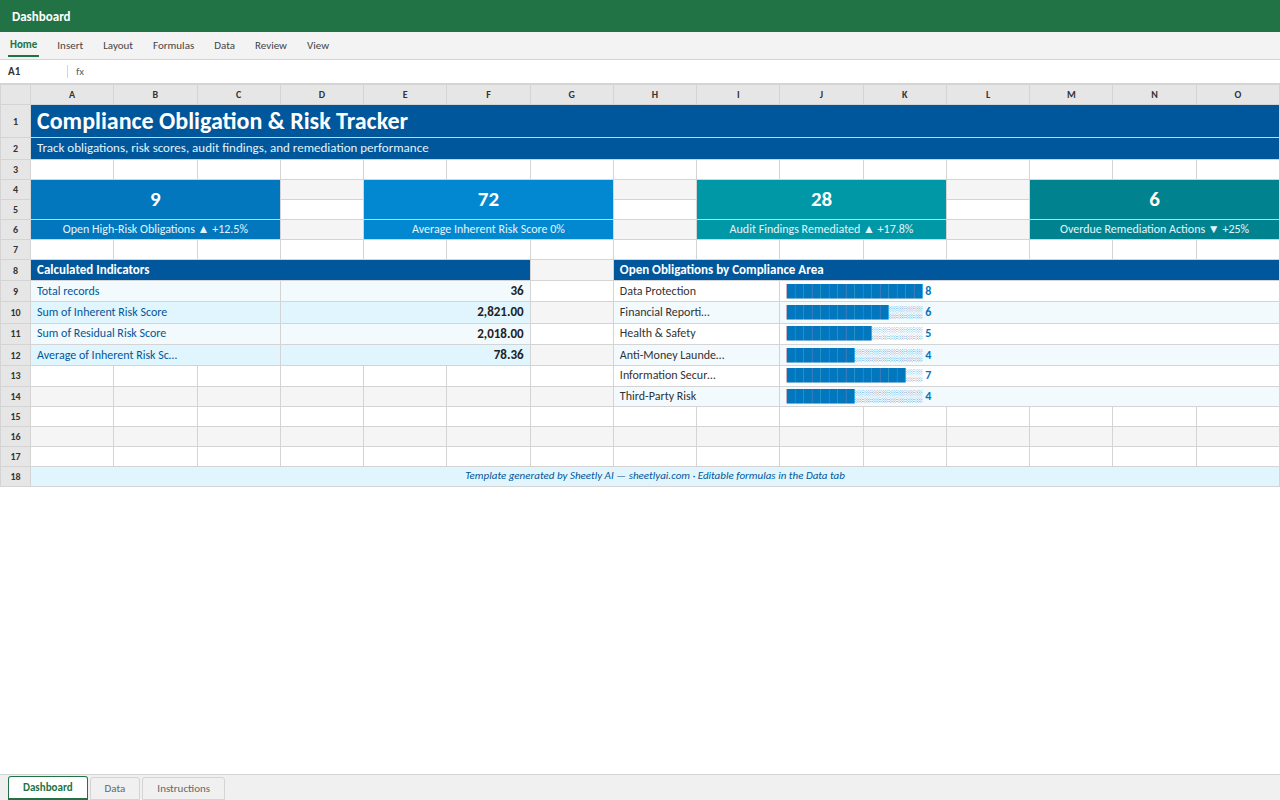Click 'Overdue Remediation Actions ▼ +25%' label
The image size is (1280, 800).
click(x=1154, y=229)
